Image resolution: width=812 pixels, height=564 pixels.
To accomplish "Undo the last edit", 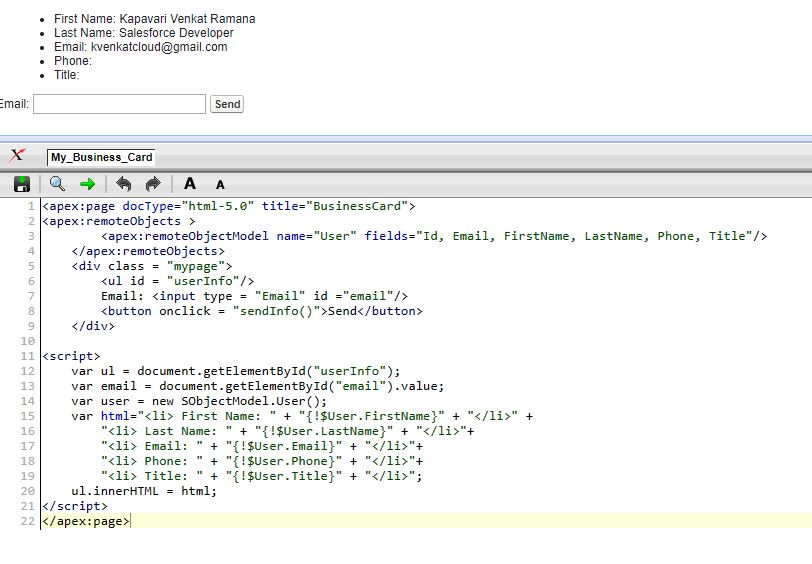I will pyautogui.click(x=124, y=184).
